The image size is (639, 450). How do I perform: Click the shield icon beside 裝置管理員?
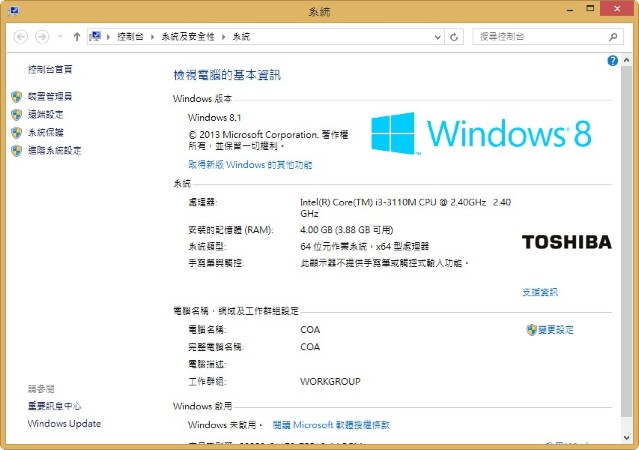tap(16, 97)
